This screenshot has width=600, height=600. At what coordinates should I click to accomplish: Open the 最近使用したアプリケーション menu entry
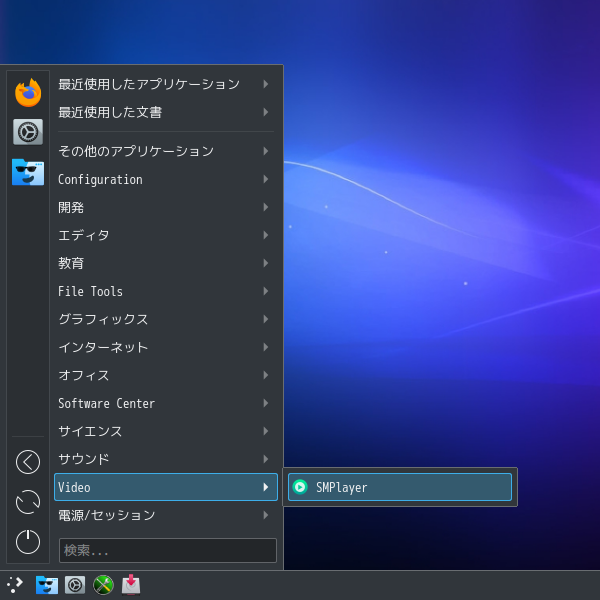point(166,84)
